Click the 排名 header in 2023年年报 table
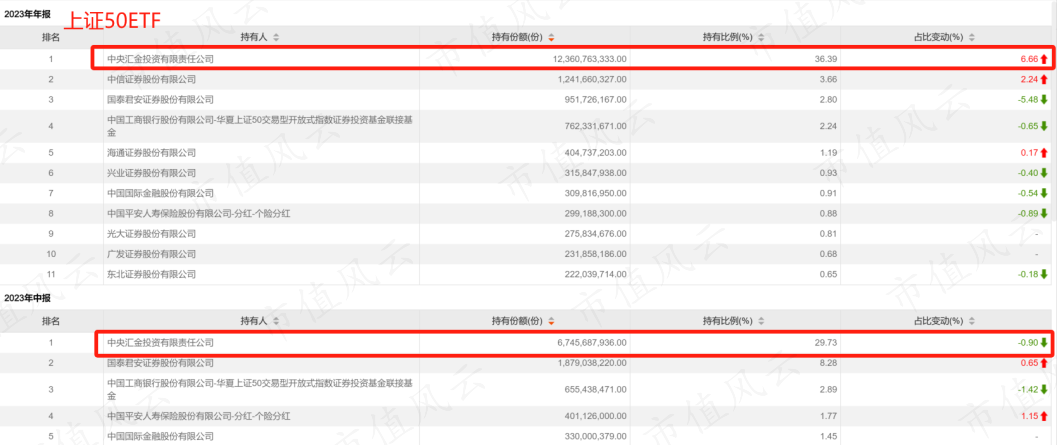 (51, 37)
